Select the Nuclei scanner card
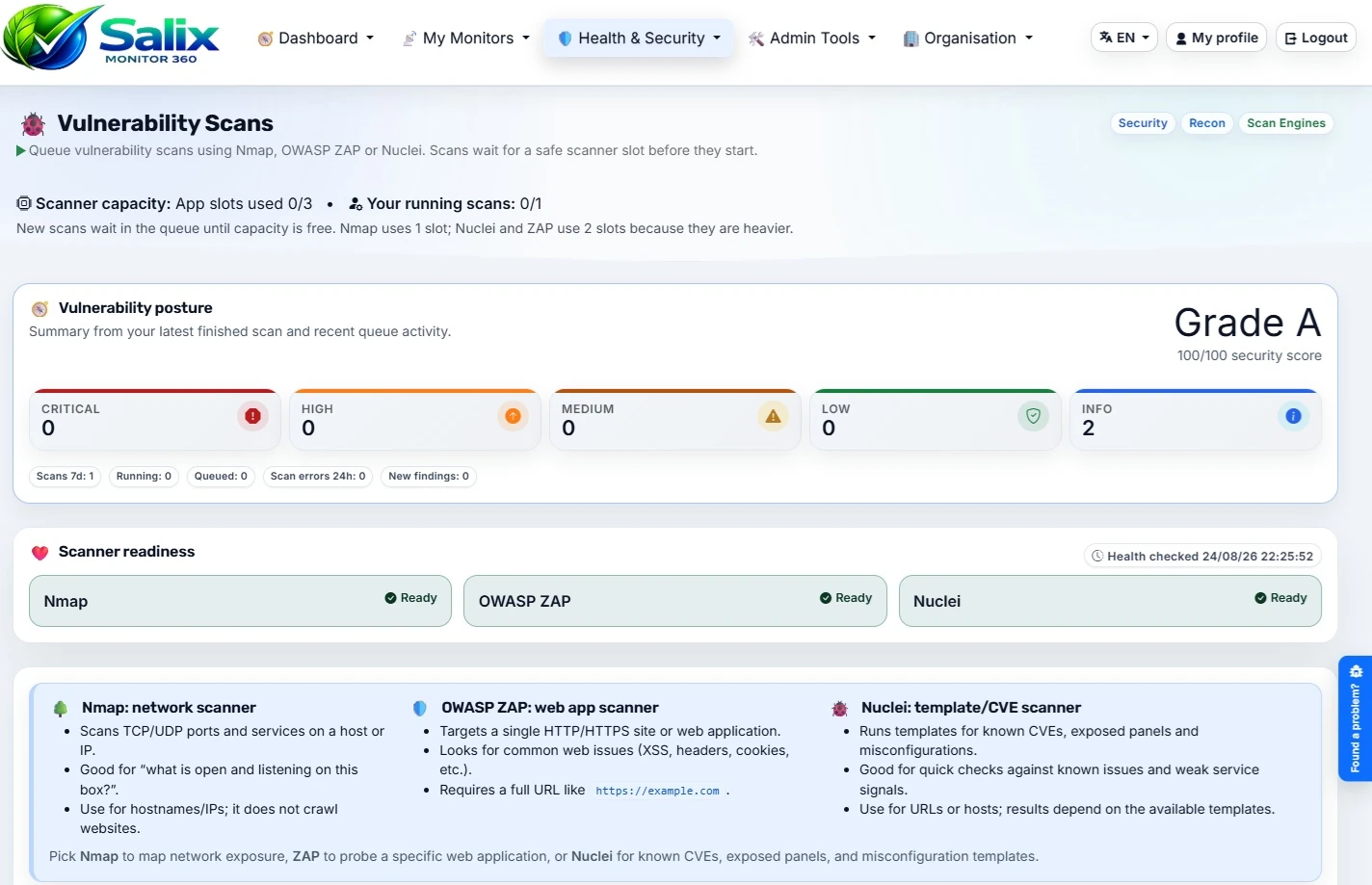 coord(1110,601)
